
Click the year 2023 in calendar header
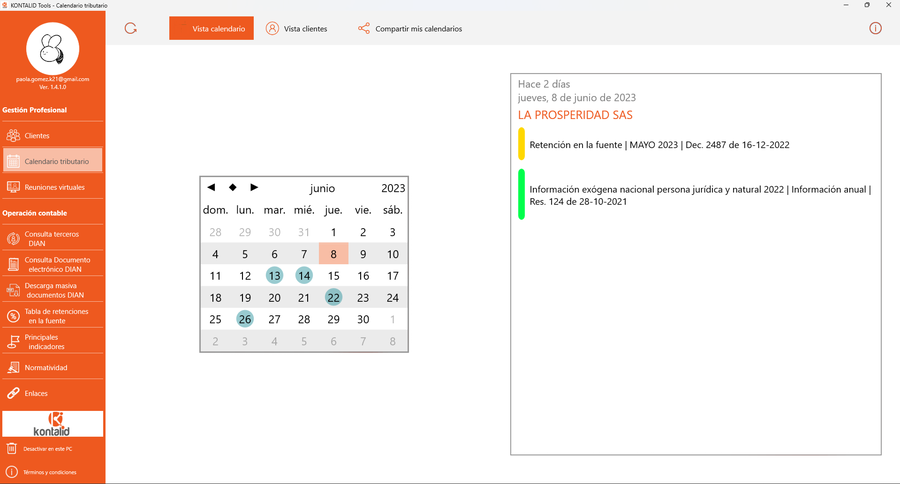click(x=393, y=188)
